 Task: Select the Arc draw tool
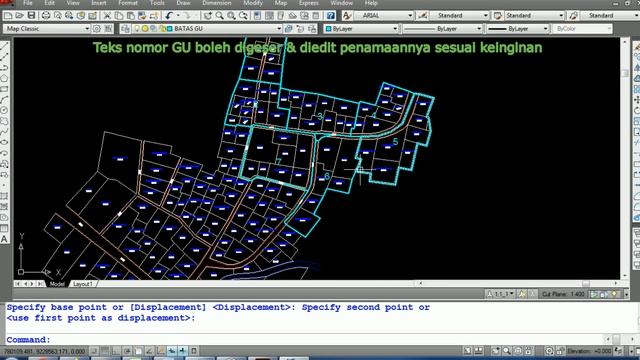[x=4, y=100]
